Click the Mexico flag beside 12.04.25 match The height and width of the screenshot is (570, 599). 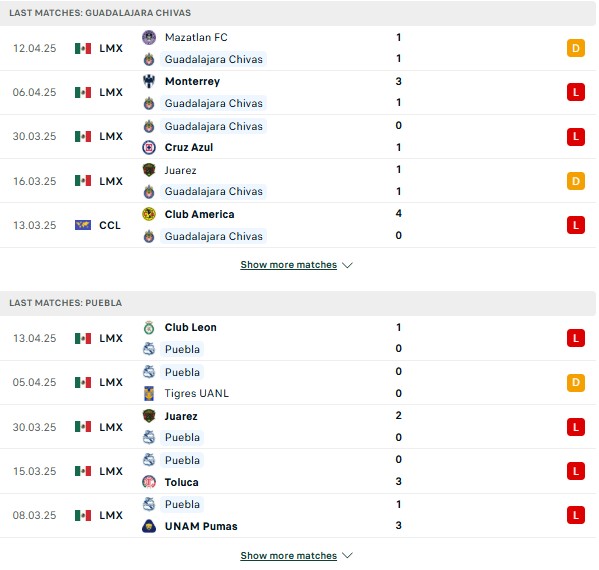[x=83, y=49]
